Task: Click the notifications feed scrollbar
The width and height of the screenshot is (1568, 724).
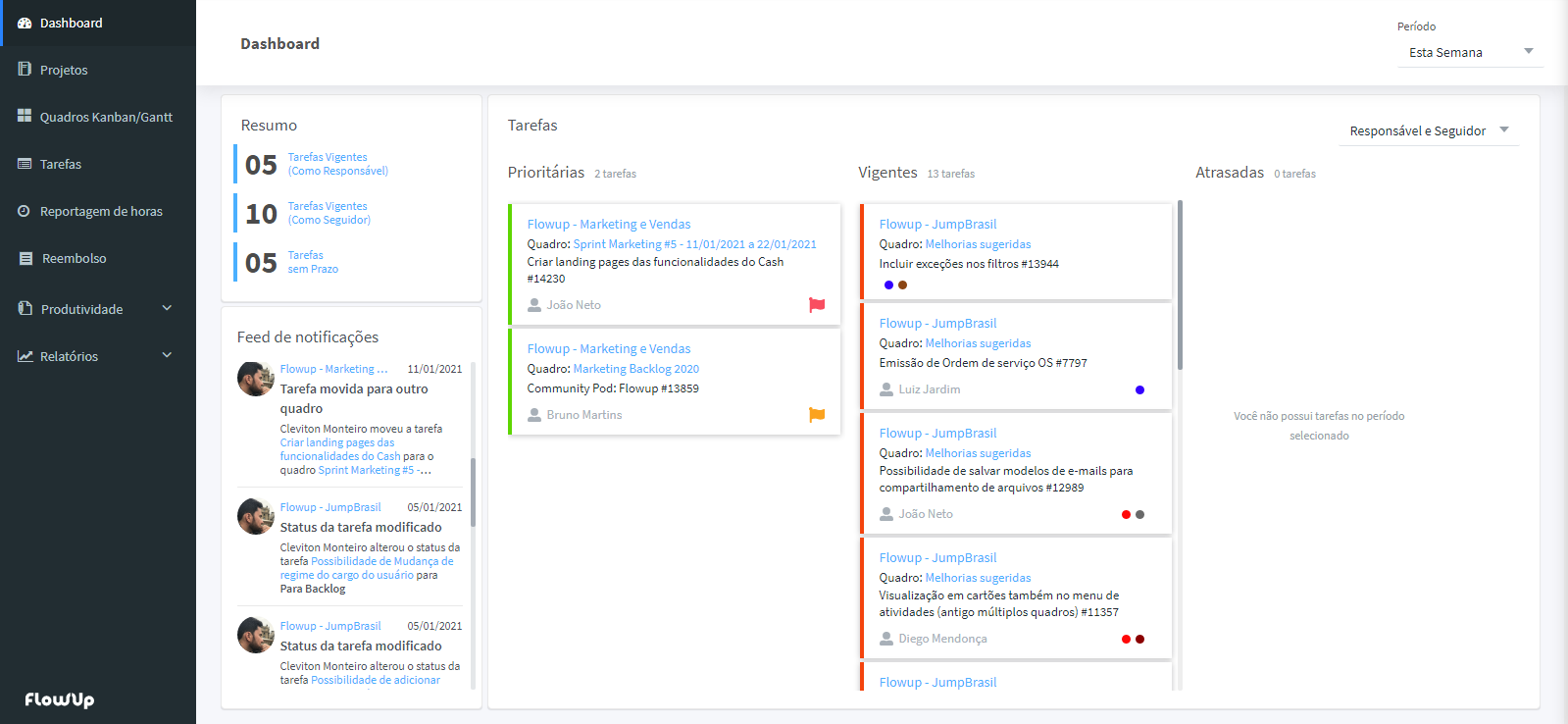Action: pyautogui.click(x=473, y=492)
